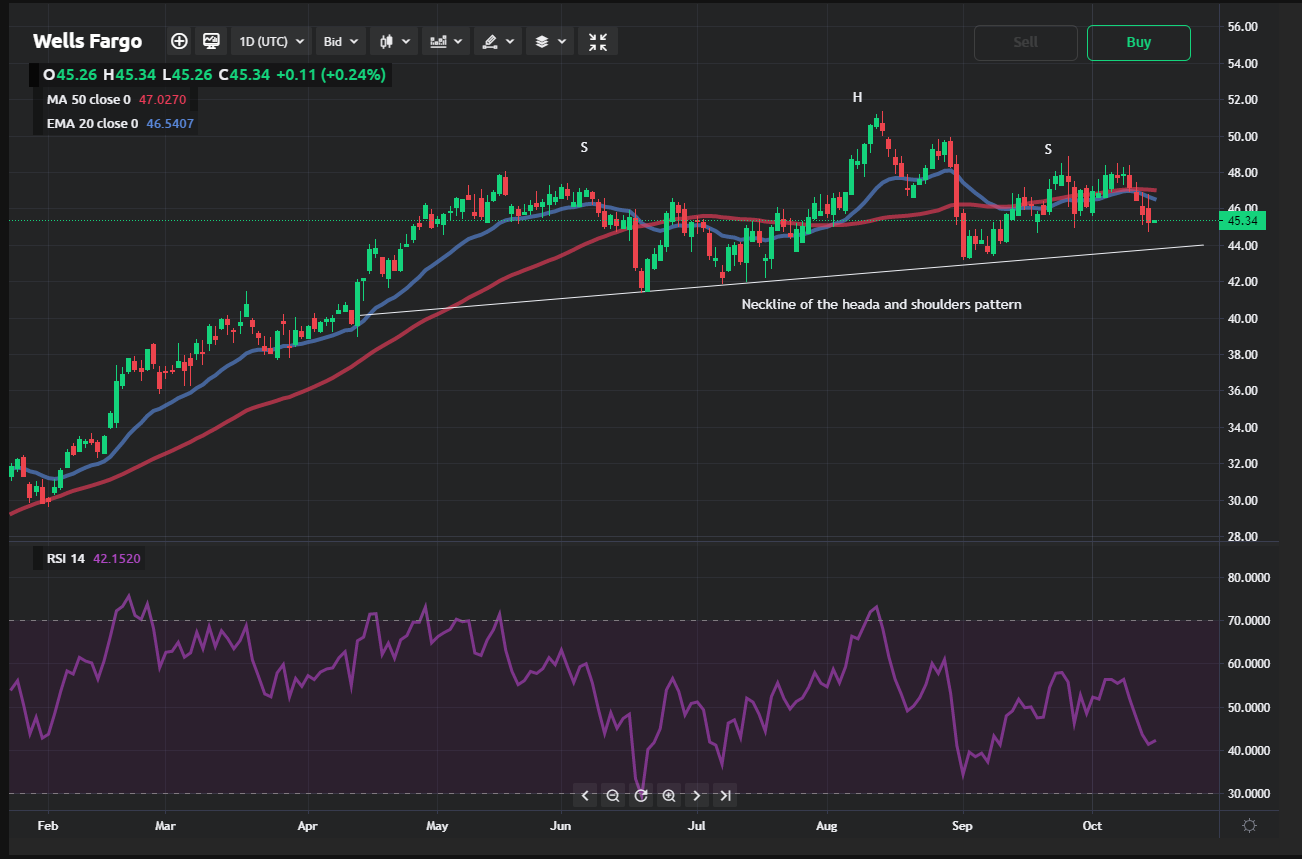The image size is (1302, 859).
Task: Open the indicators dropdown menu
Action: click(446, 42)
